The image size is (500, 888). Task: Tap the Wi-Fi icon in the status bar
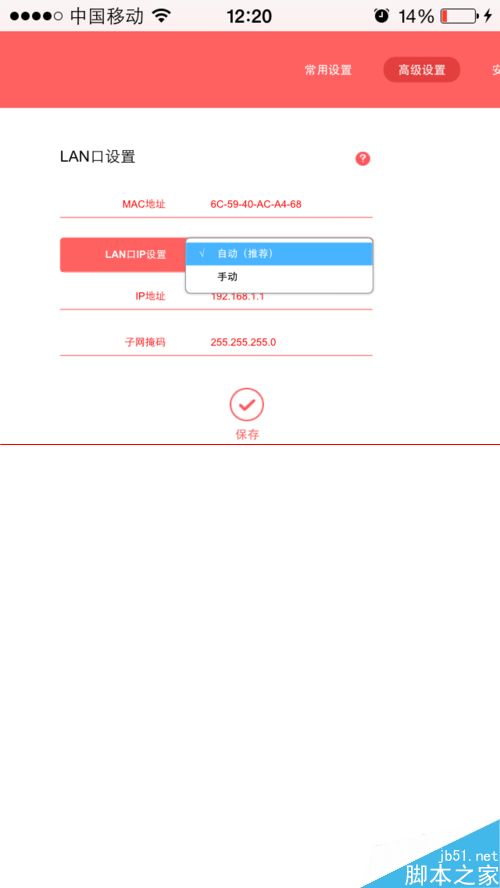click(x=162, y=16)
